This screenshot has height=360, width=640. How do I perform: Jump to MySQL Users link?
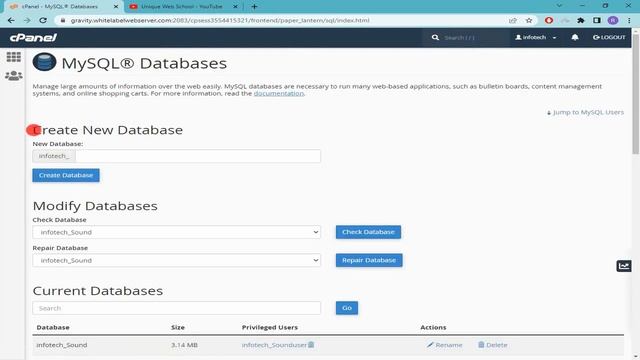click(585, 112)
